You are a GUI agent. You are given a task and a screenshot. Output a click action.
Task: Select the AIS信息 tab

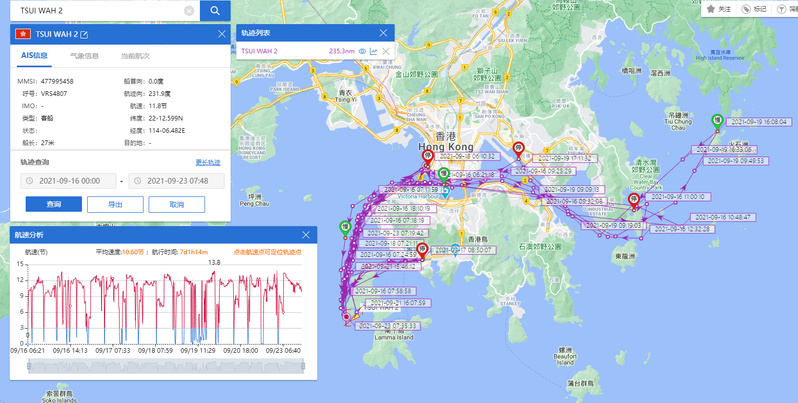34,56
